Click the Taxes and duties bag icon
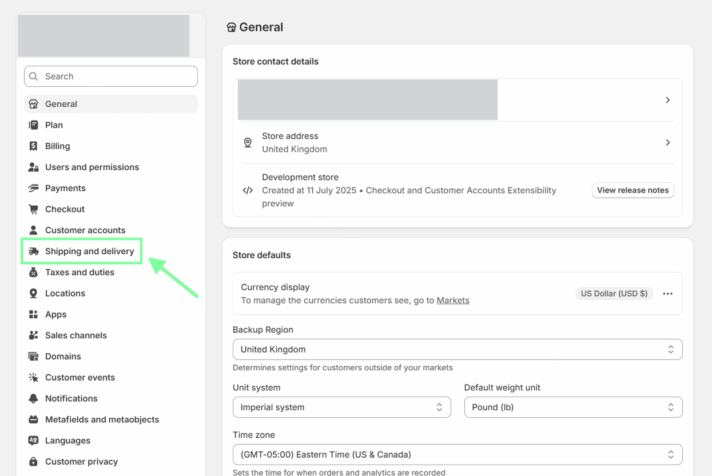The width and height of the screenshot is (712, 476). click(33, 272)
